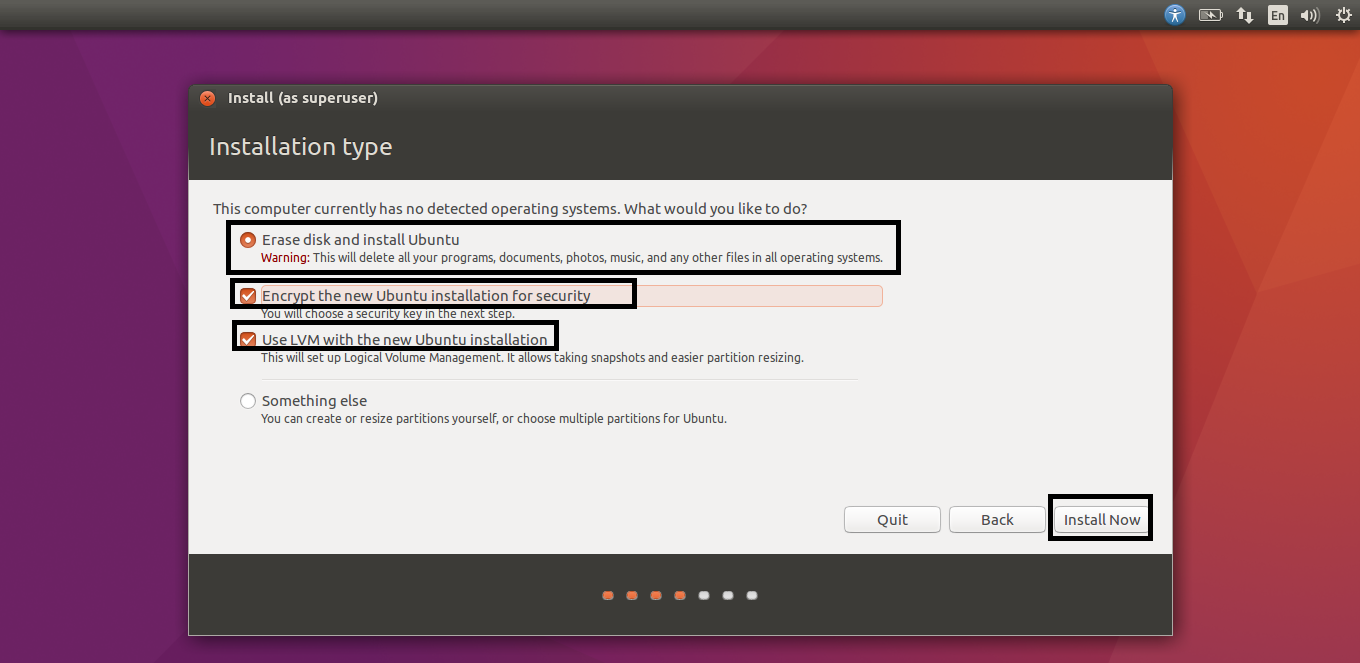This screenshot has height=663, width=1360.
Task: Open the system gear menu
Action: pyautogui.click(x=1343, y=15)
